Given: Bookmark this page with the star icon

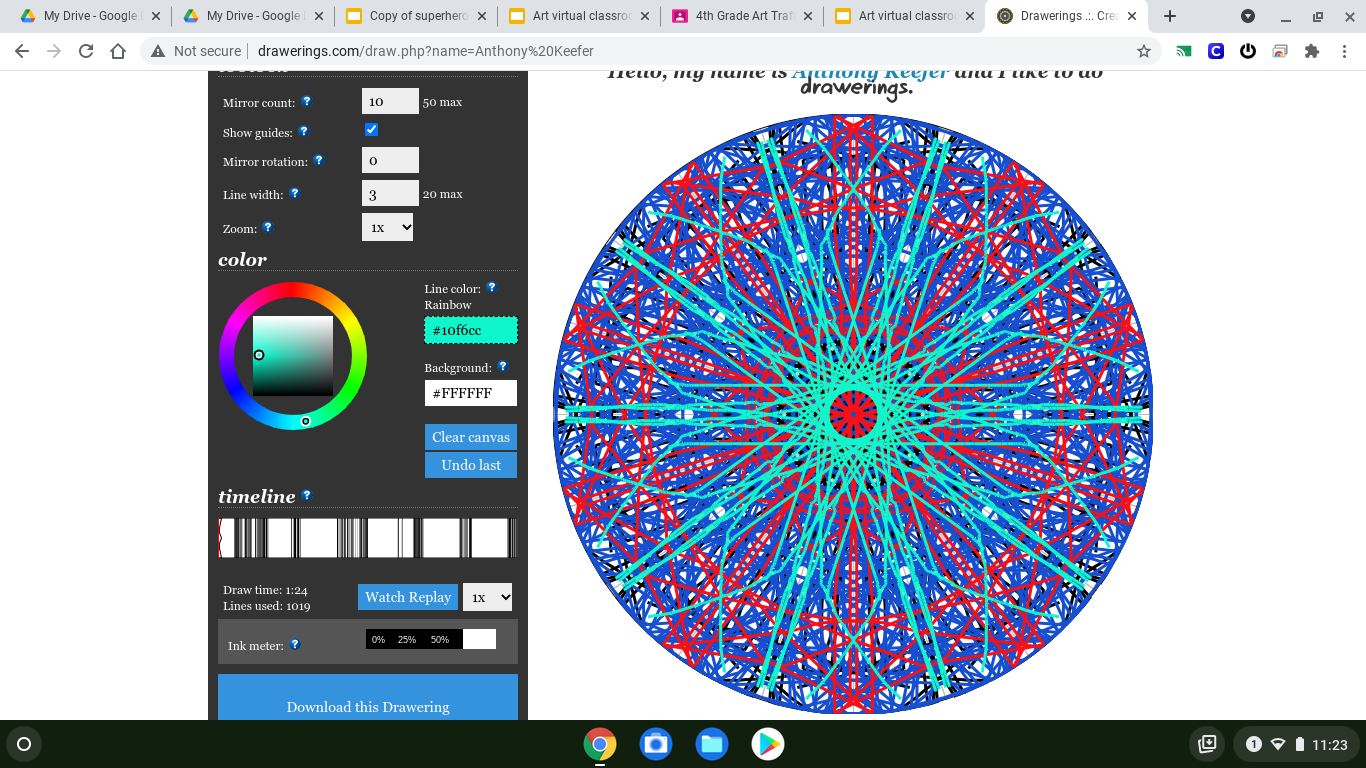Looking at the screenshot, I should coord(1144,51).
